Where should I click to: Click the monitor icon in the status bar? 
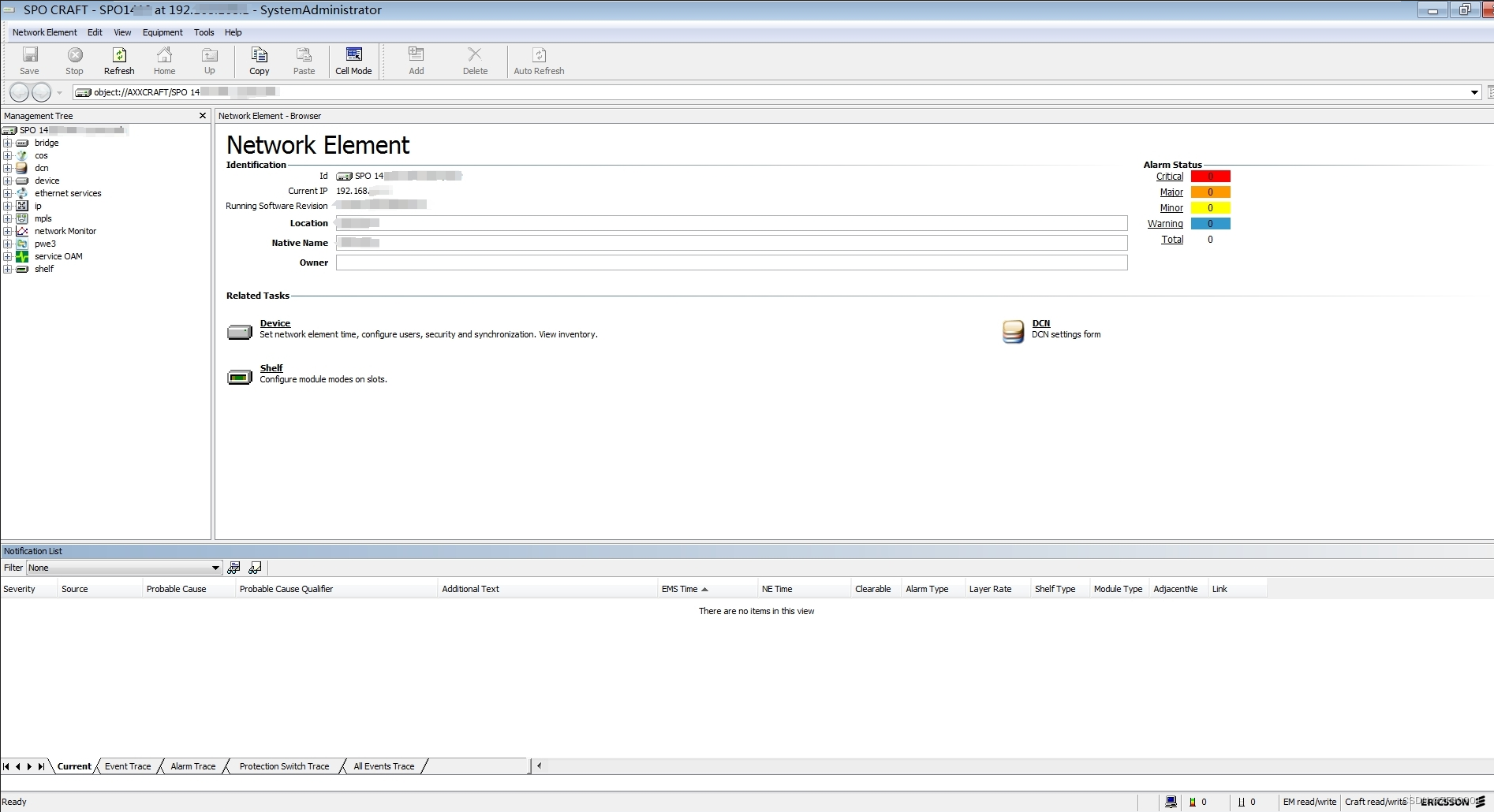[1171, 802]
